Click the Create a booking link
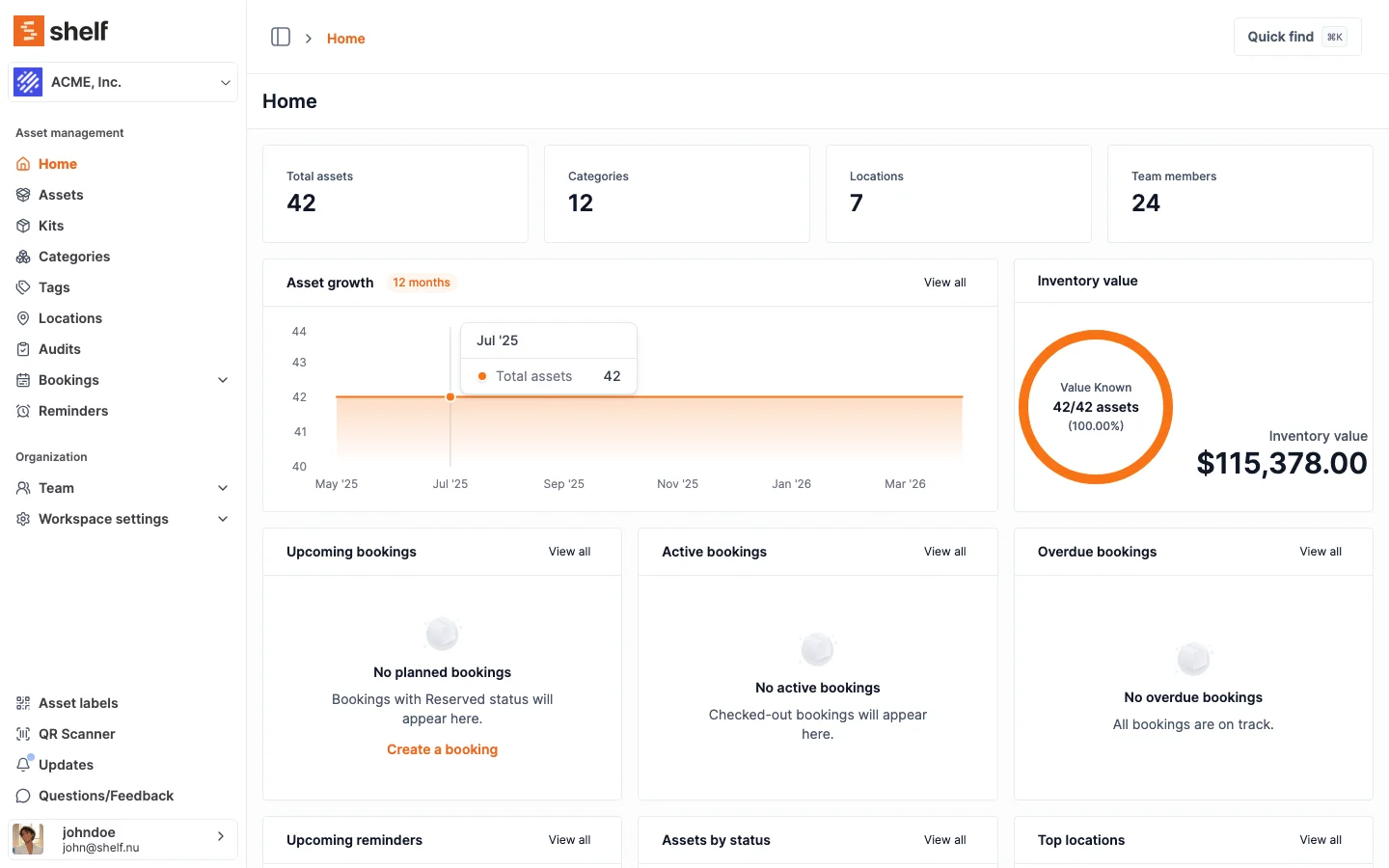 (442, 749)
